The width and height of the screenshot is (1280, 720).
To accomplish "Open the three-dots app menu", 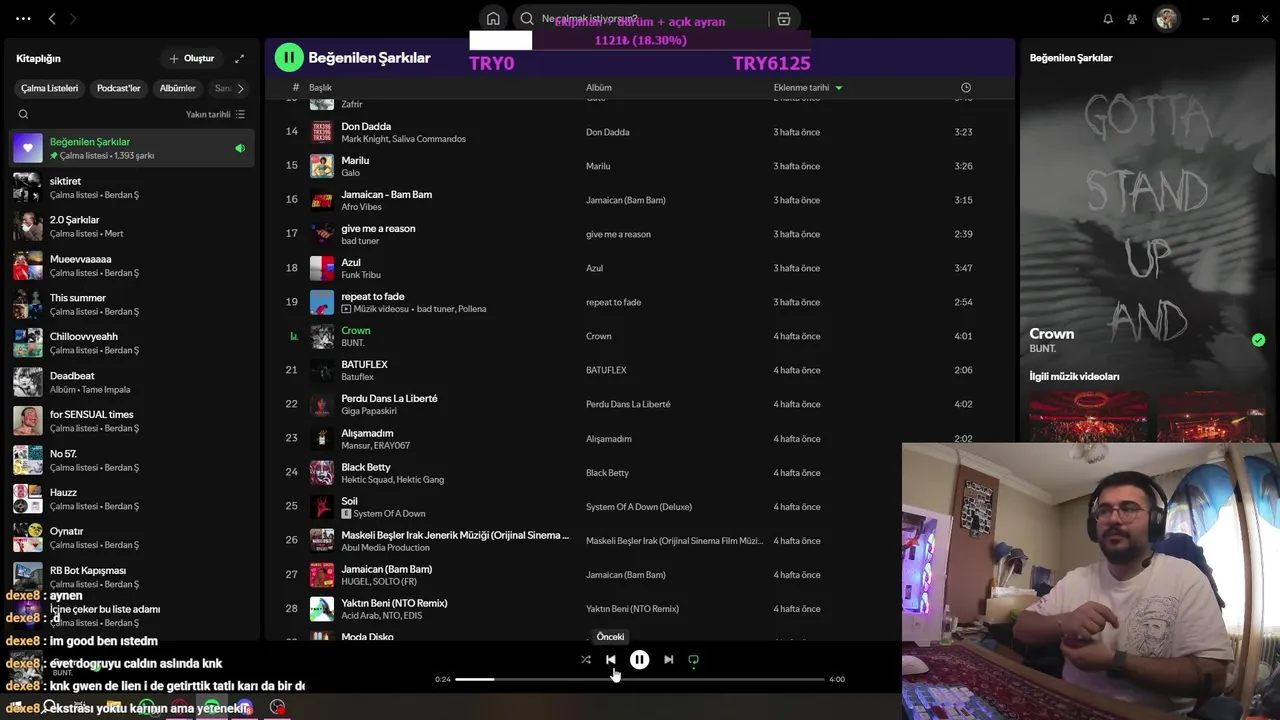I will (x=23, y=18).
